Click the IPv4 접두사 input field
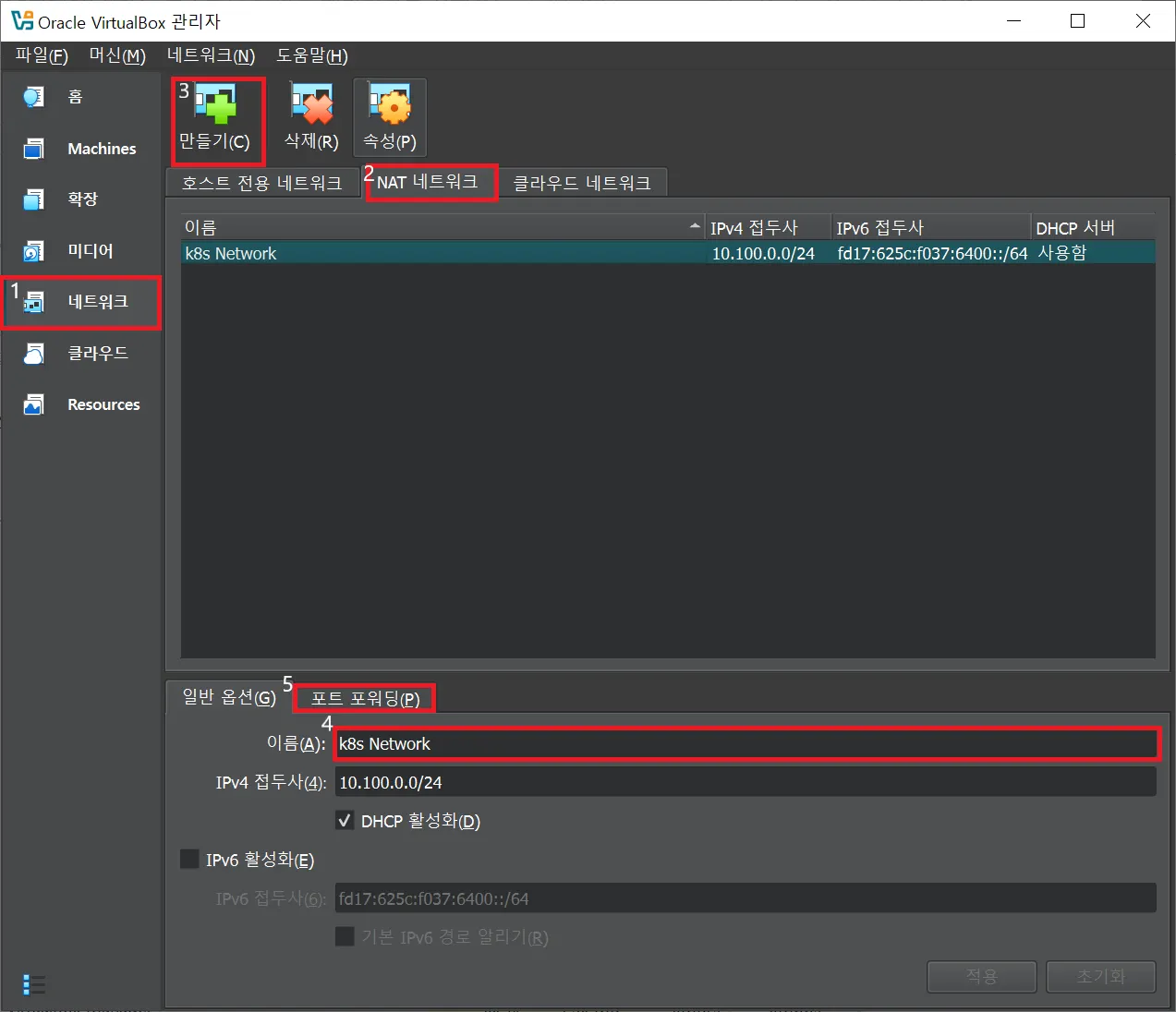This screenshot has width=1176, height=1012. tap(746, 782)
